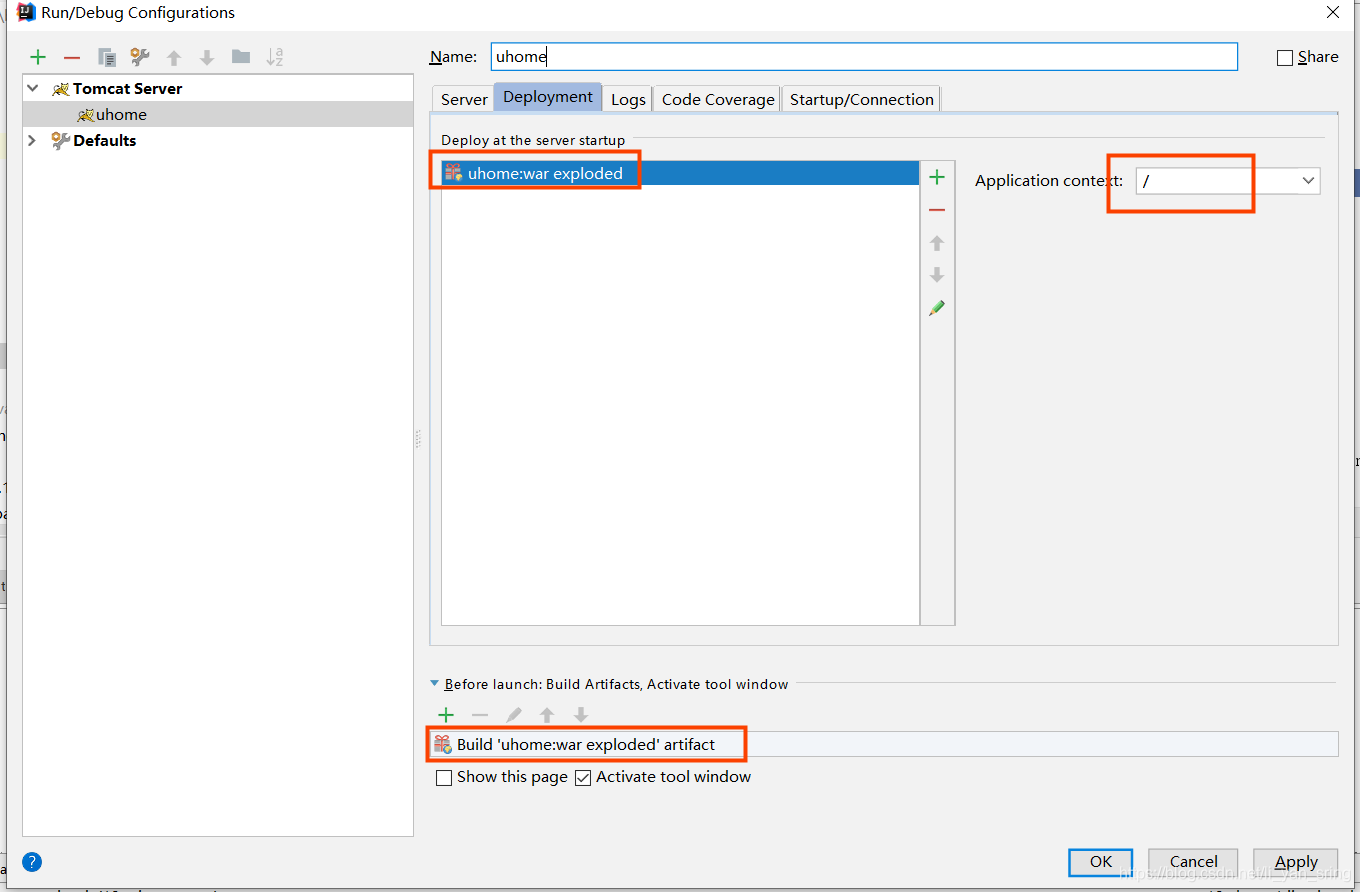This screenshot has width=1360, height=892.
Task: Click the Name text field
Action: (x=864, y=57)
